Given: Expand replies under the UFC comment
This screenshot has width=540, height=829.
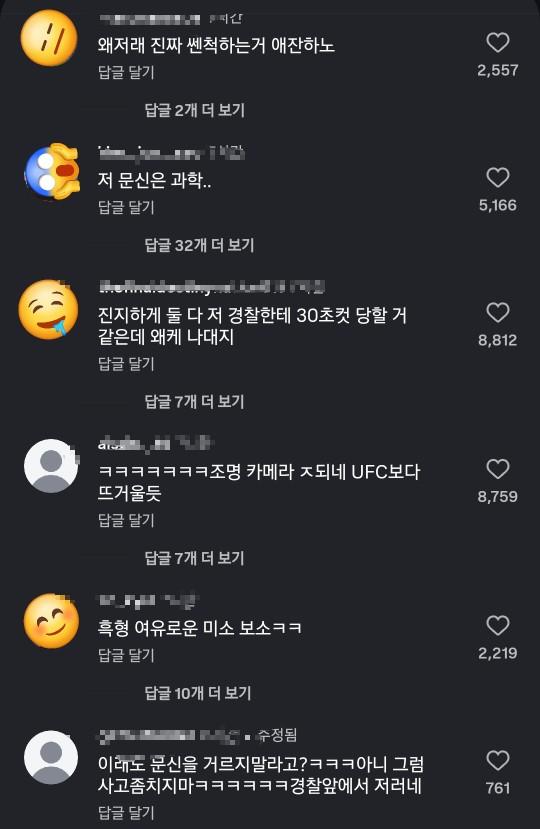Looking at the screenshot, I should point(195,558).
